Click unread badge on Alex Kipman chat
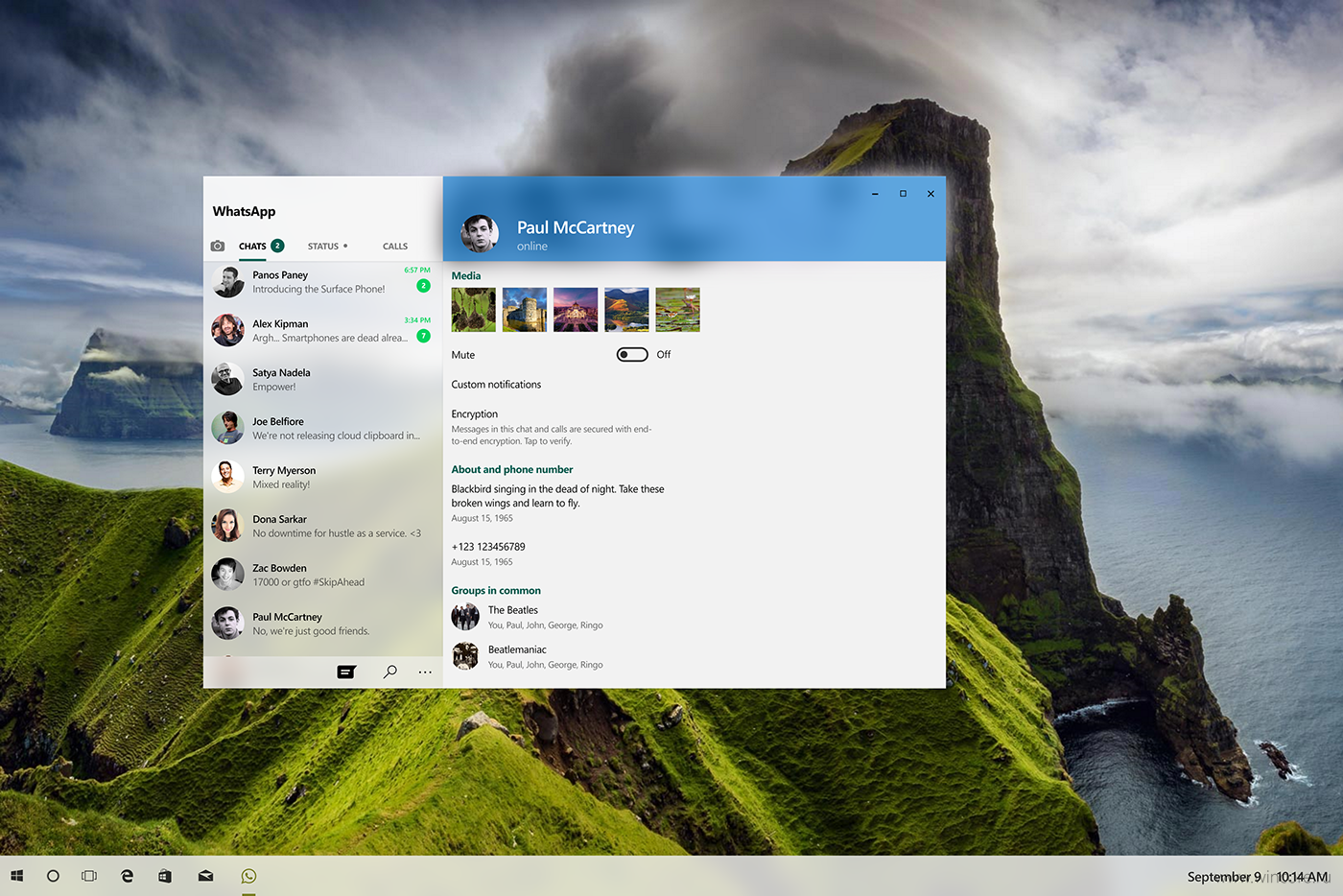This screenshot has width=1343, height=896. 423,336
